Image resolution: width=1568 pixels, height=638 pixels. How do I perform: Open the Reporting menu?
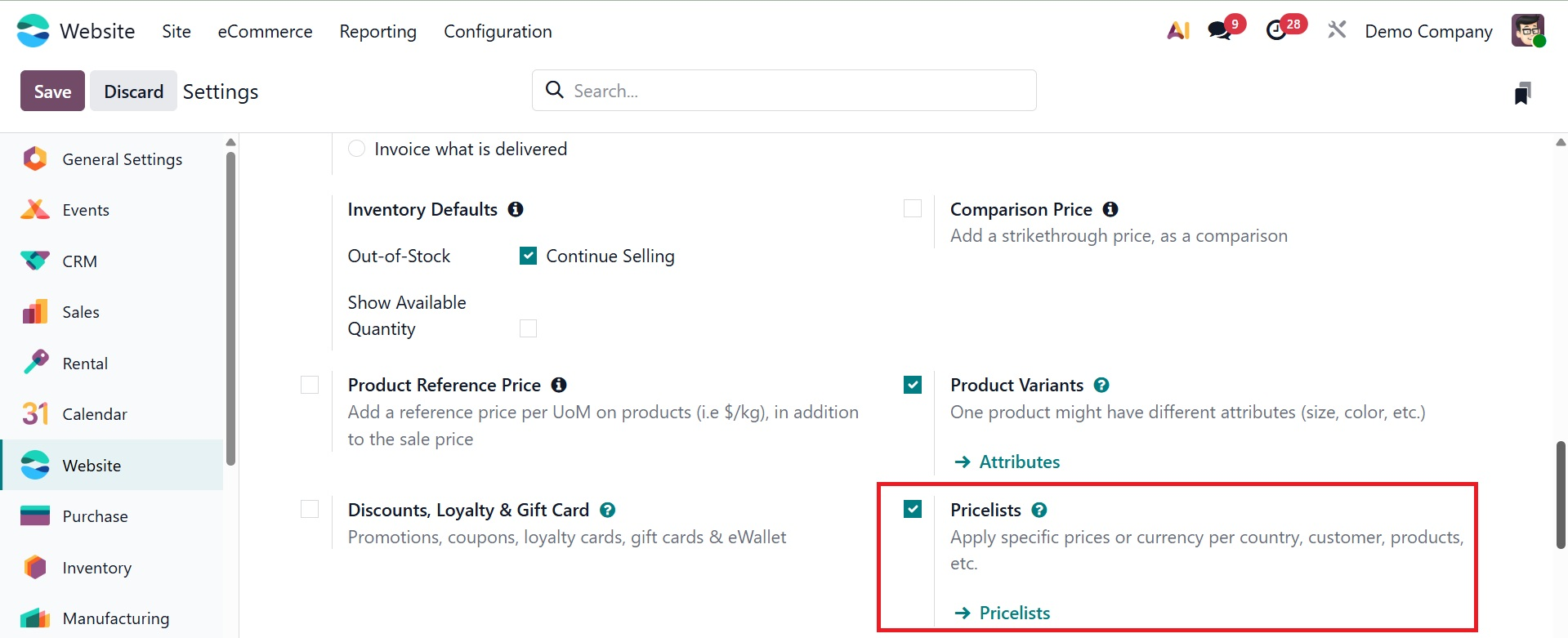coord(377,31)
